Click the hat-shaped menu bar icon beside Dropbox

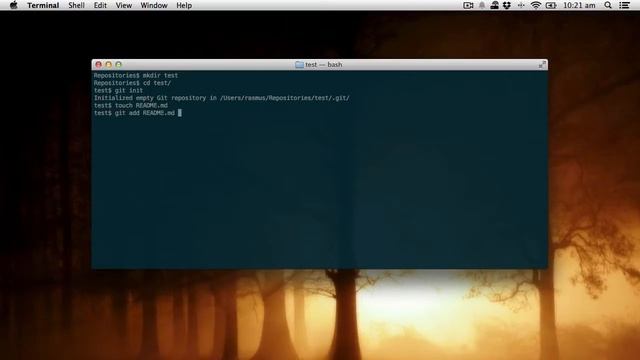[x=494, y=5]
